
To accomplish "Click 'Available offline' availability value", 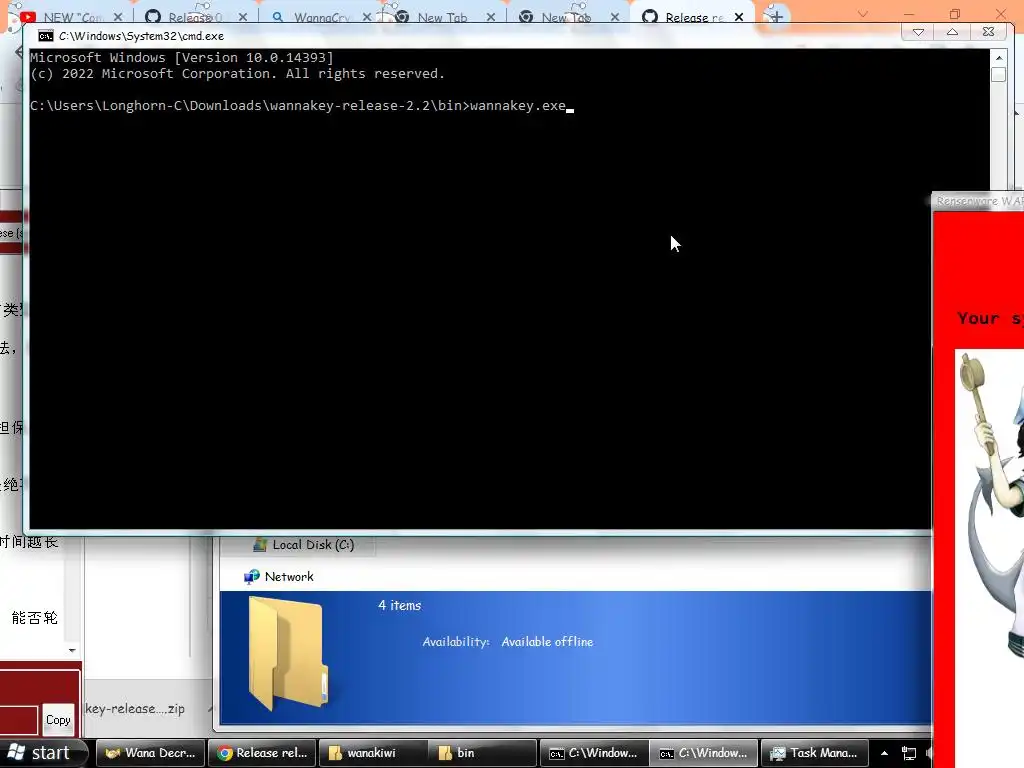I will [x=547, y=642].
